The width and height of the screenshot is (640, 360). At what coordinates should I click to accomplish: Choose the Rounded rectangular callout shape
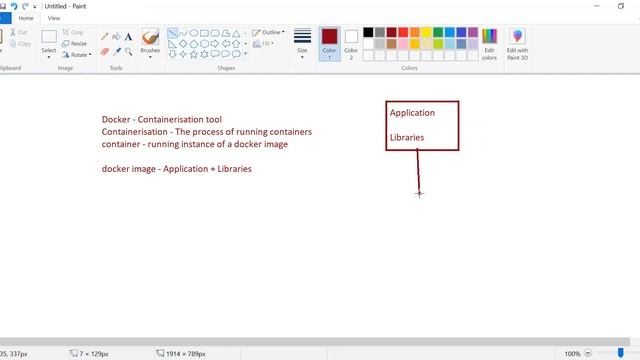[215, 54]
